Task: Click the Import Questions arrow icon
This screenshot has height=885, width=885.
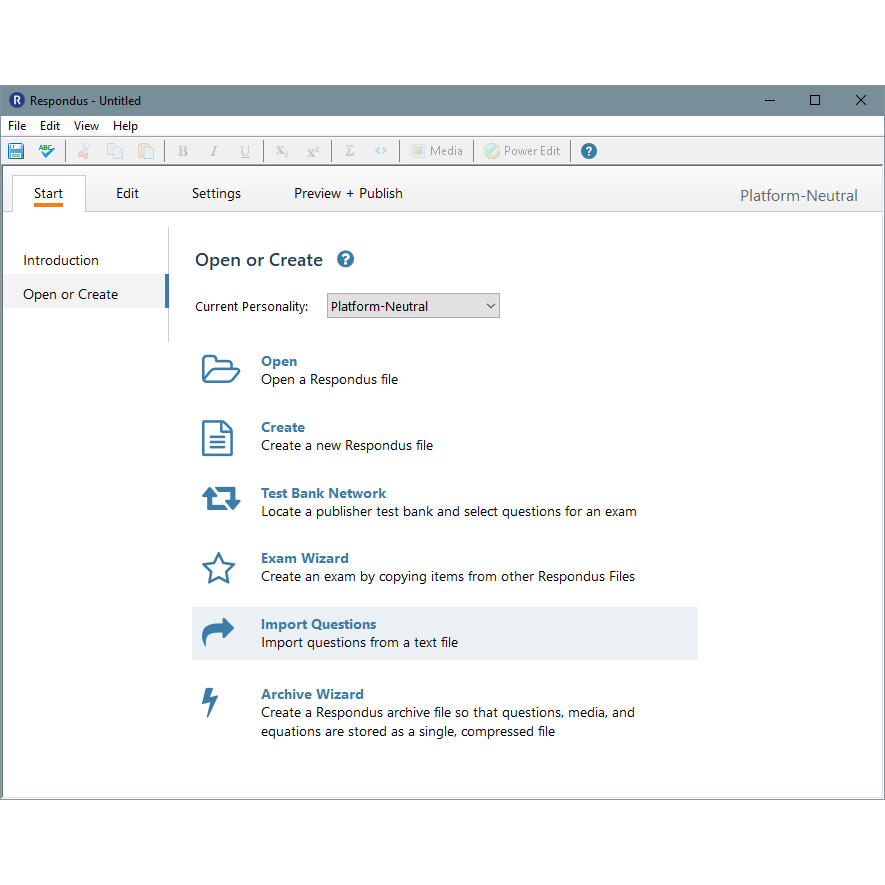Action: [218, 631]
